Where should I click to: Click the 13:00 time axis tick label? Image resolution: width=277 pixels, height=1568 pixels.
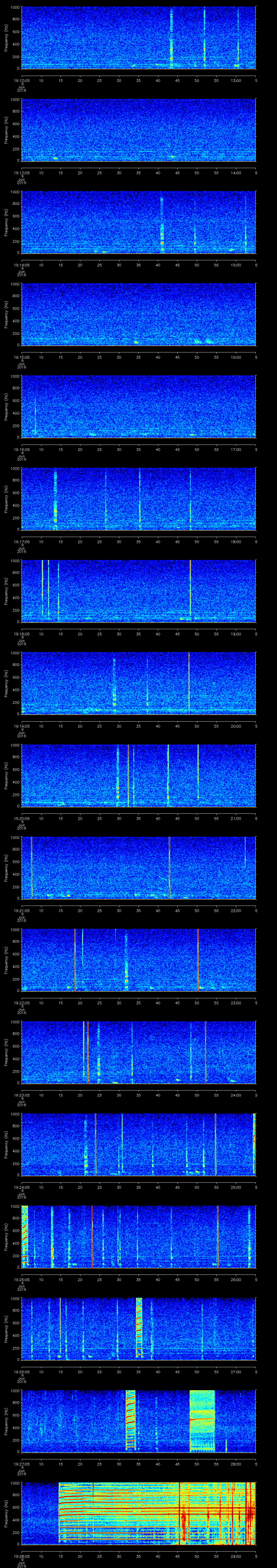(x=236, y=80)
